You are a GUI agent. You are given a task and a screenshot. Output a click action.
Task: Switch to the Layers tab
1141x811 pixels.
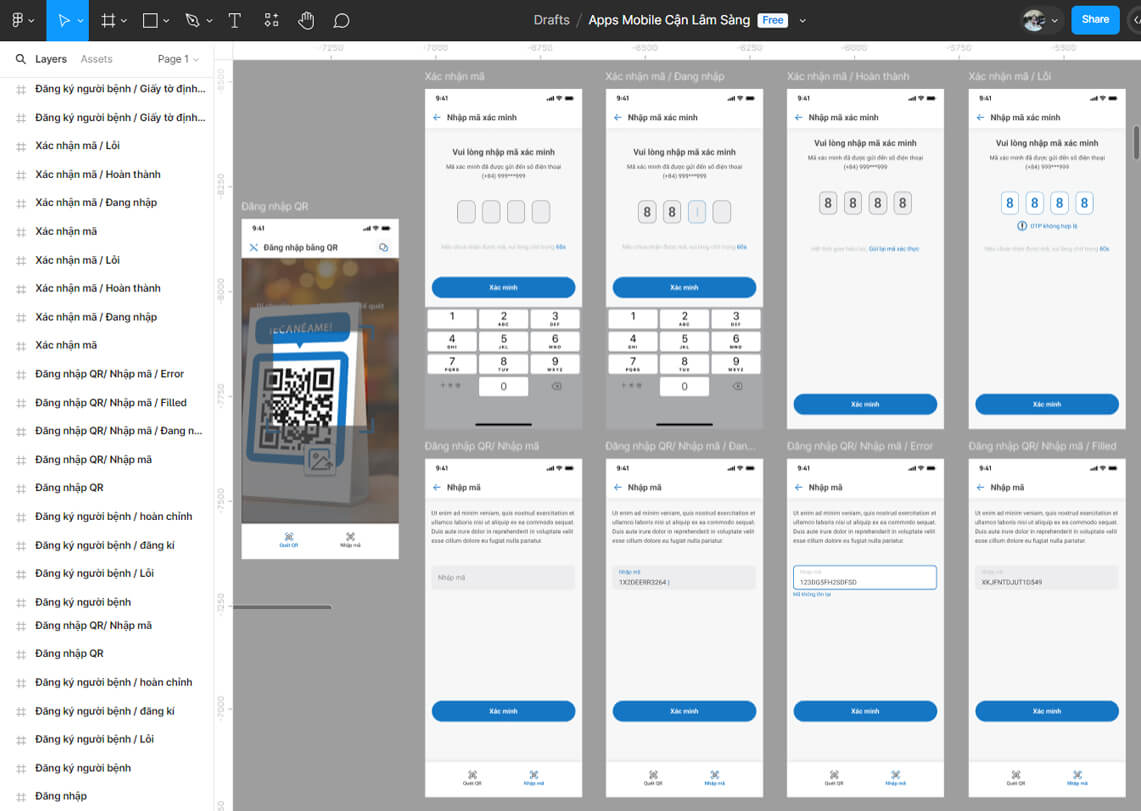tap(50, 60)
